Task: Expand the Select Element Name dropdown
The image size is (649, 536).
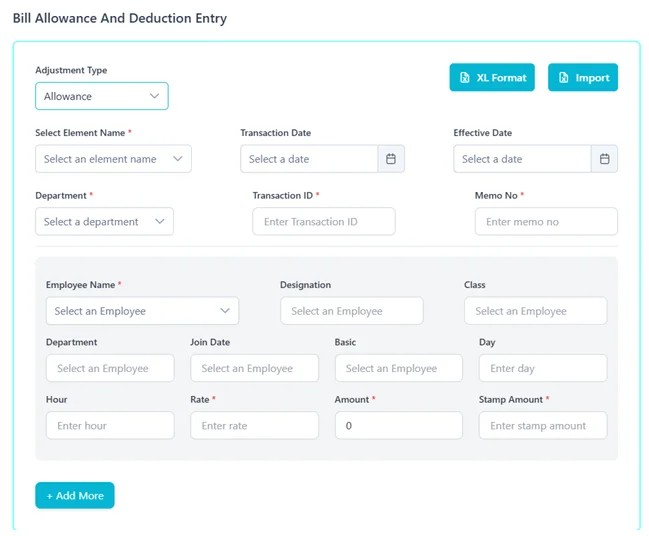Action: coord(113,159)
